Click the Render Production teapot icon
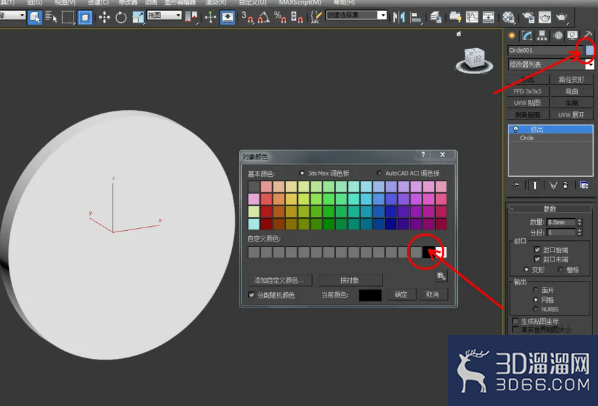This screenshot has width=598, height=406. 561,17
